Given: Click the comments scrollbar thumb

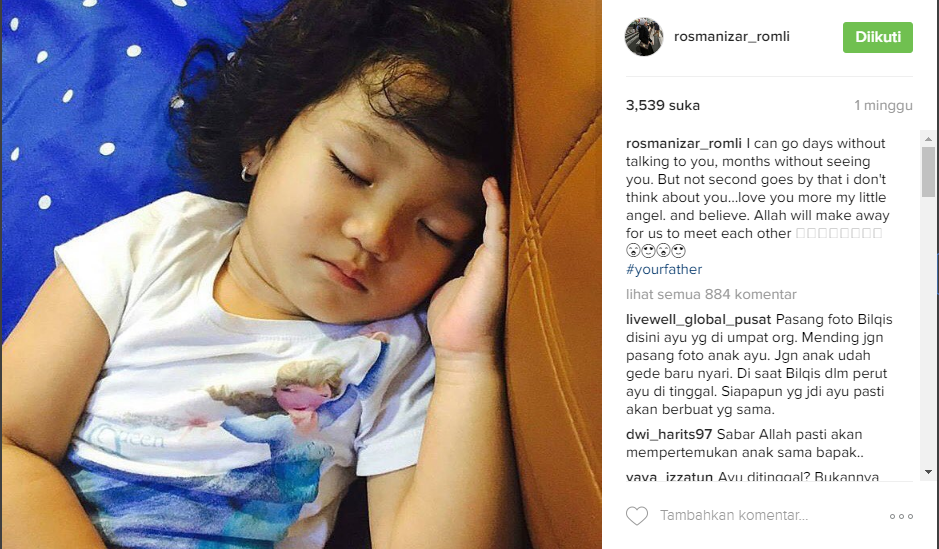Looking at the screenshot, I should coord(928,171).
